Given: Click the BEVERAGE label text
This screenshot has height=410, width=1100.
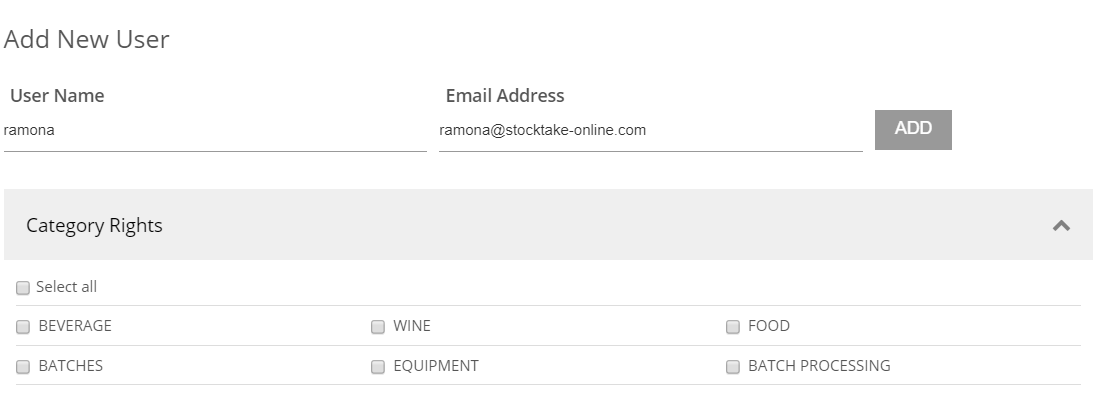Looking at the screenshot, I should tap(75, 326).
